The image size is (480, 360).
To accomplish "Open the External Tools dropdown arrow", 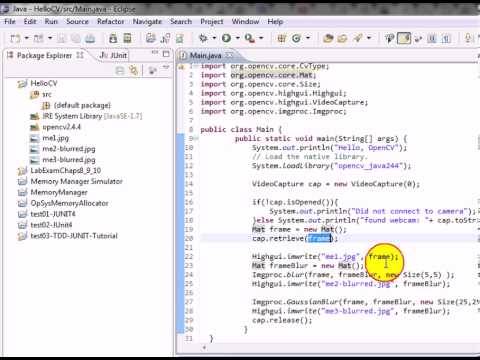I will (x=261, y=38).
